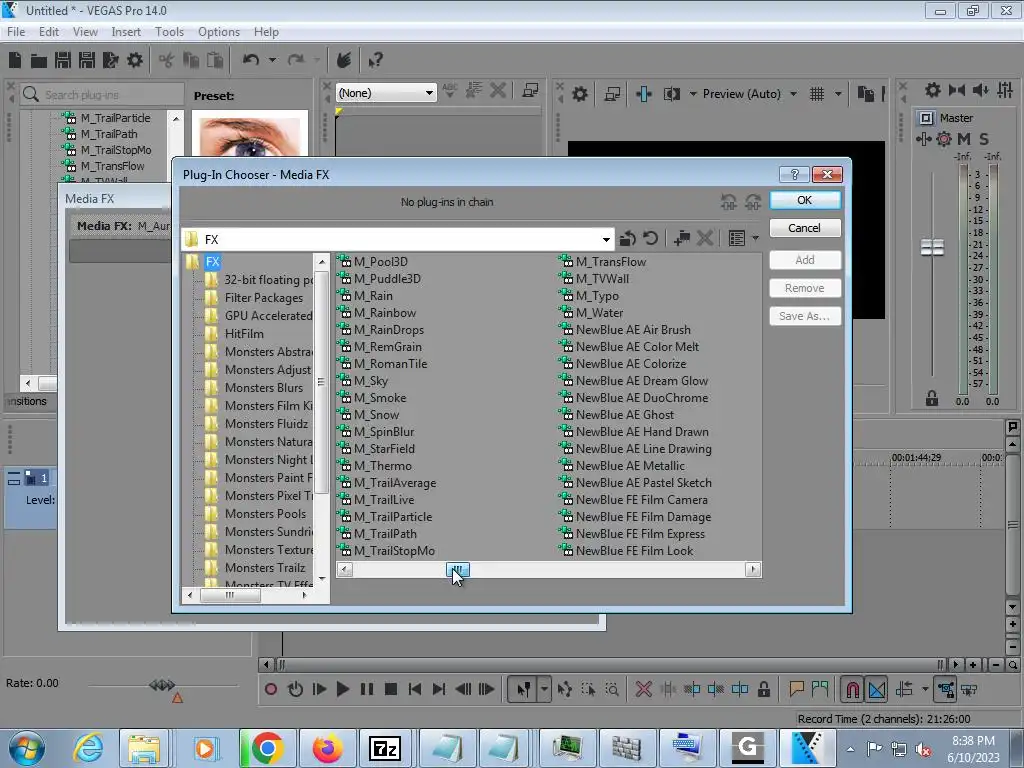Click the Master bus FX icon
1024x768 pixels.
[923, 139]
